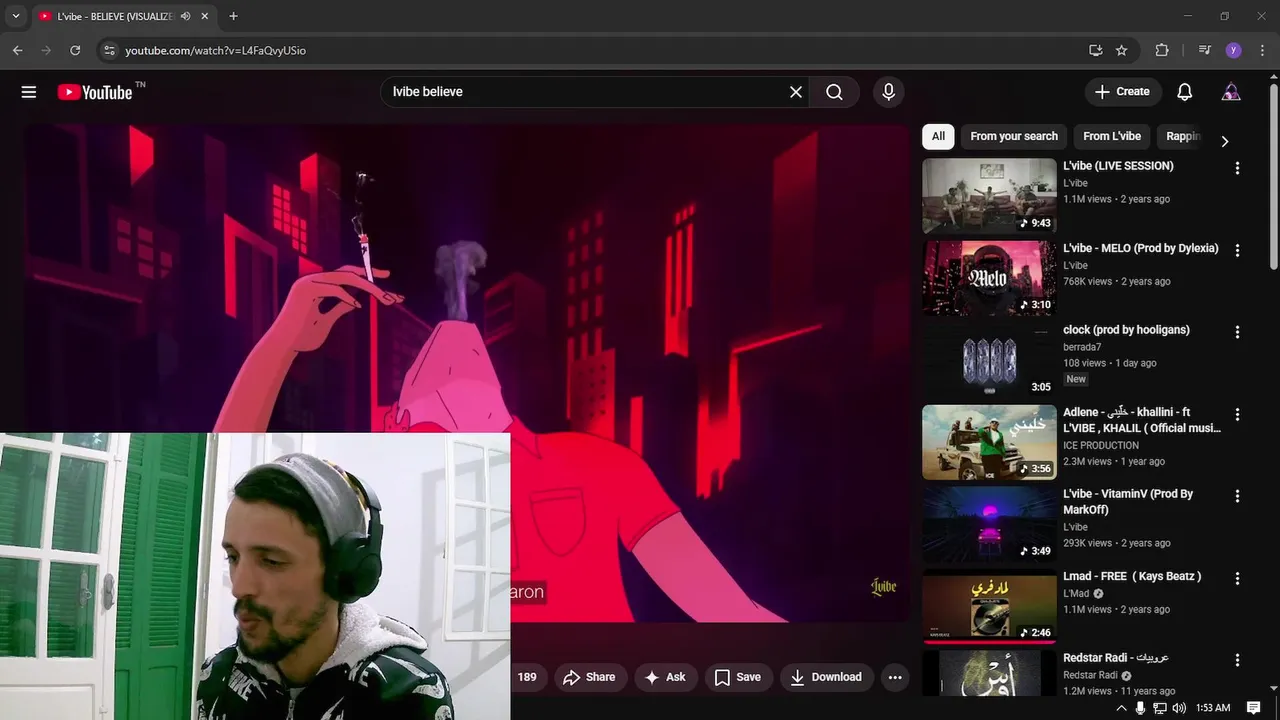
Task: Open more options for L'vibe - MELO video
Action: point(1237,250)
